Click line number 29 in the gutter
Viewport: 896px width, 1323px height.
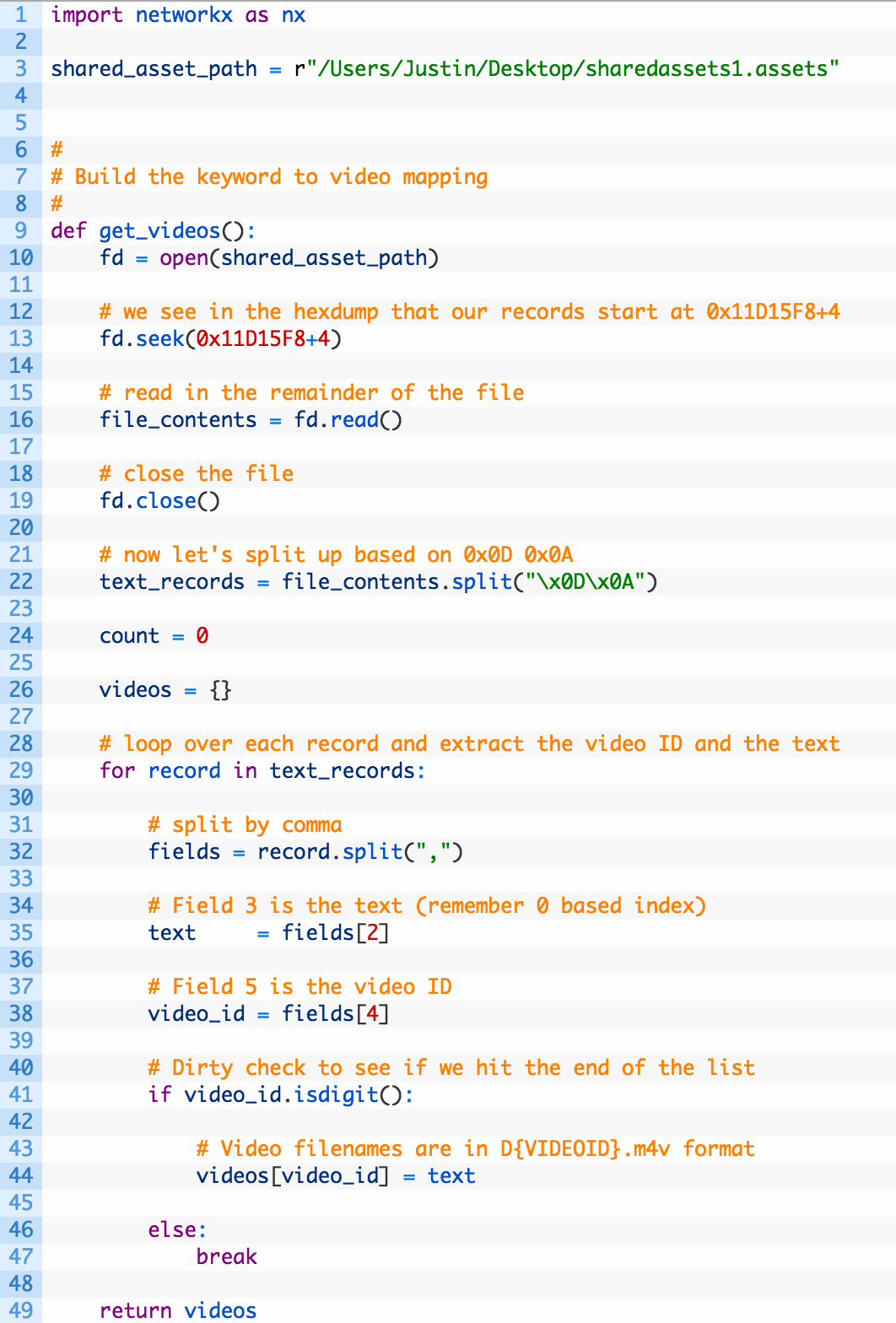[x=20, y=771]
